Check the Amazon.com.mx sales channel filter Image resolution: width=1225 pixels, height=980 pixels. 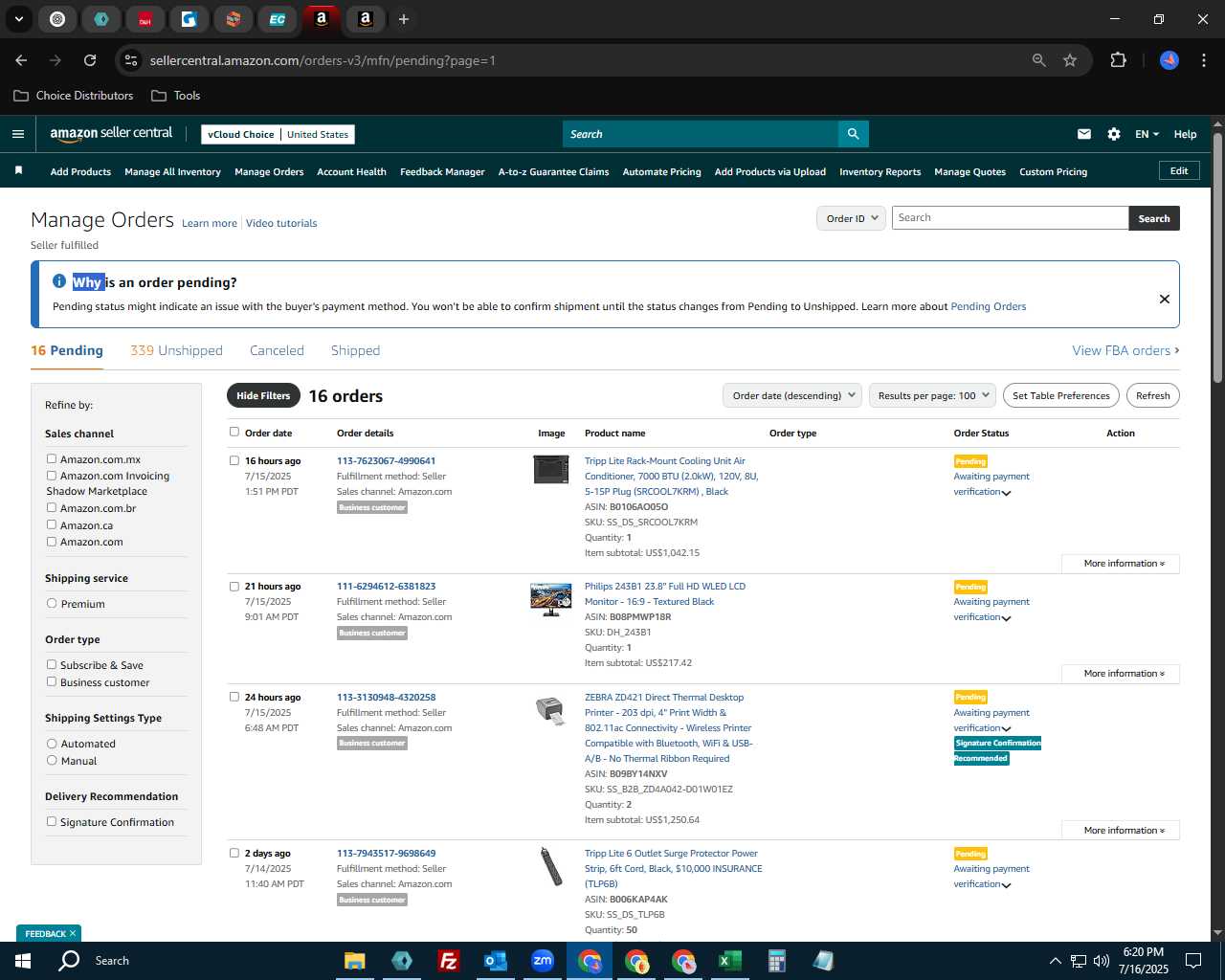[x=52, y=459]
